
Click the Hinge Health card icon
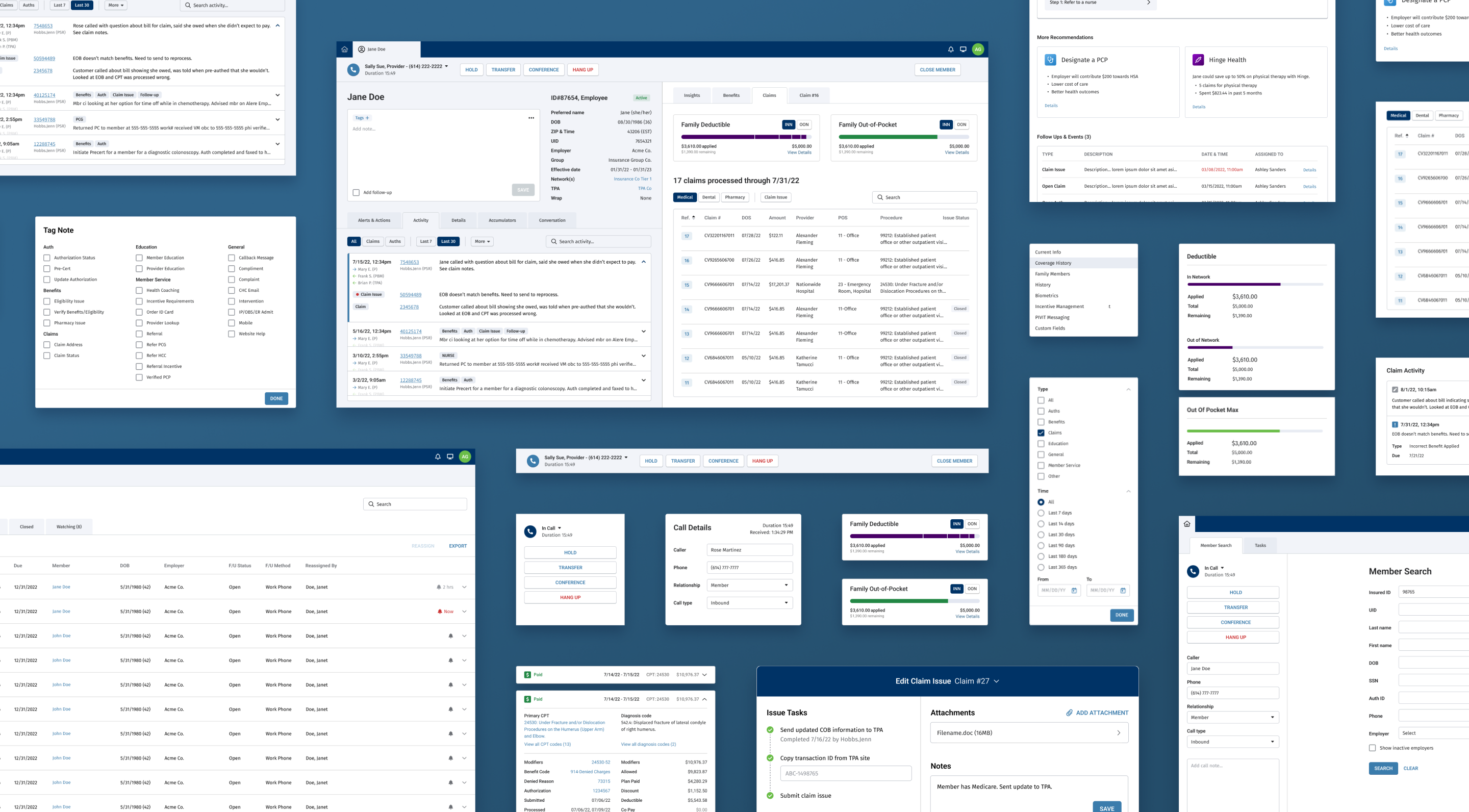(x=1198, y=60)
